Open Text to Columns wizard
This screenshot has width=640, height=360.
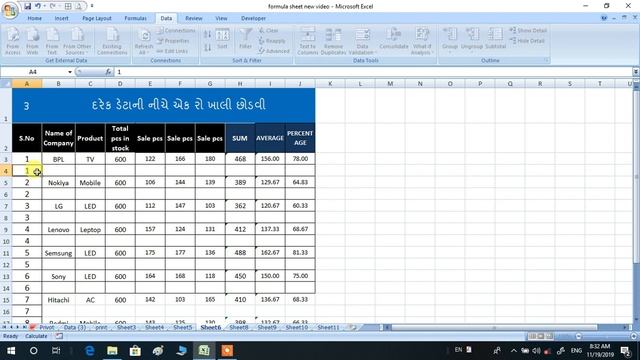pyautogui.click(x=307, y=41)
